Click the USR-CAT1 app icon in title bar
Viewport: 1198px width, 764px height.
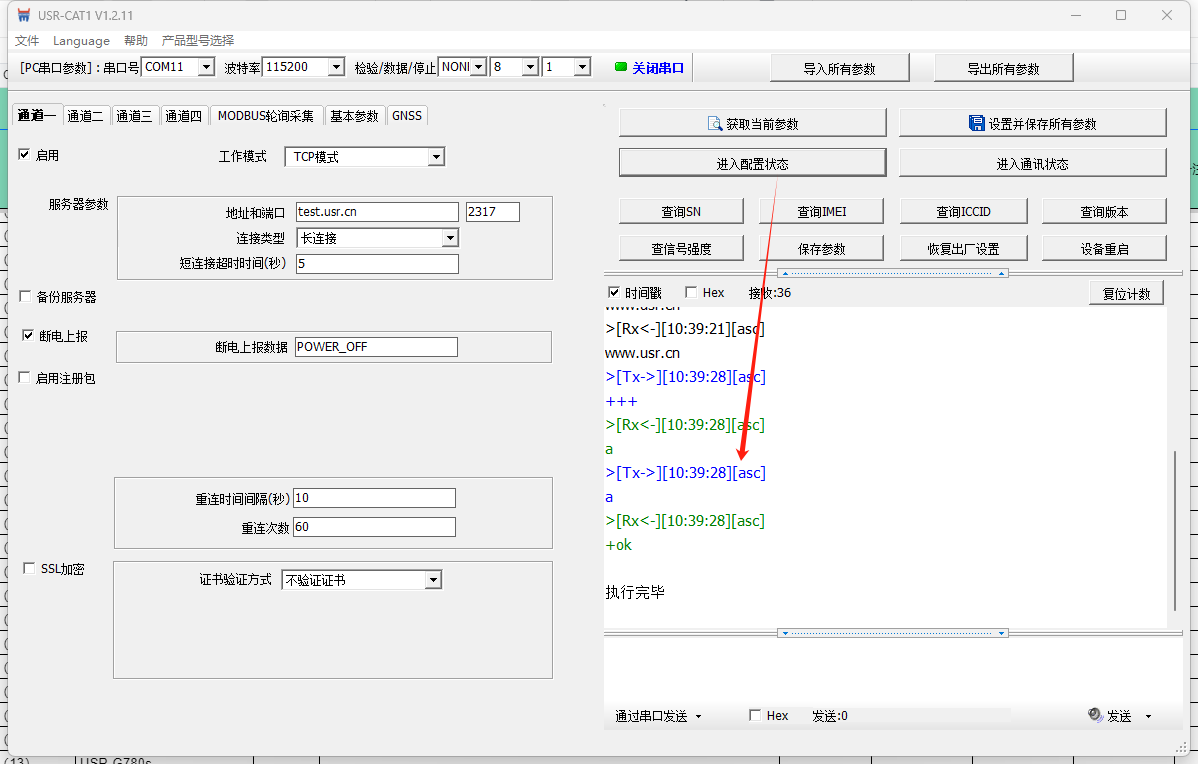pos(23,15)
